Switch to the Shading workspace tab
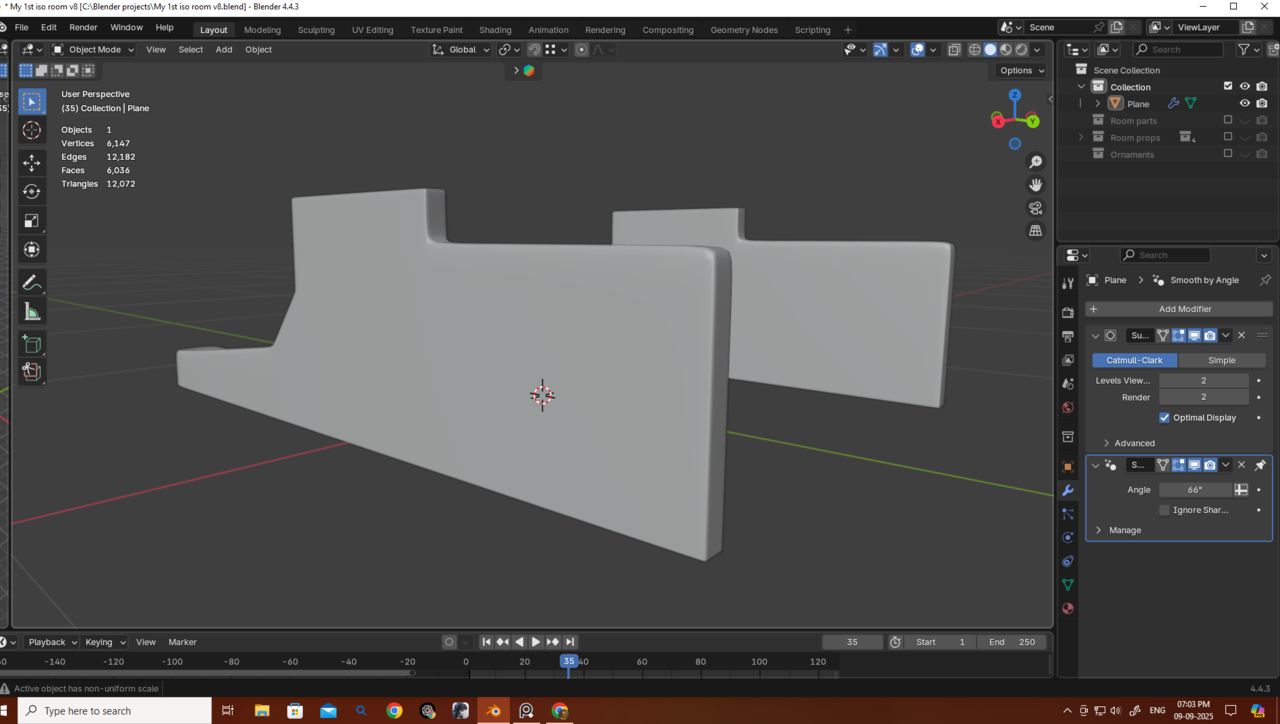Image resolution: width=1280 pixels, height=724 pixels. (495, 30)
